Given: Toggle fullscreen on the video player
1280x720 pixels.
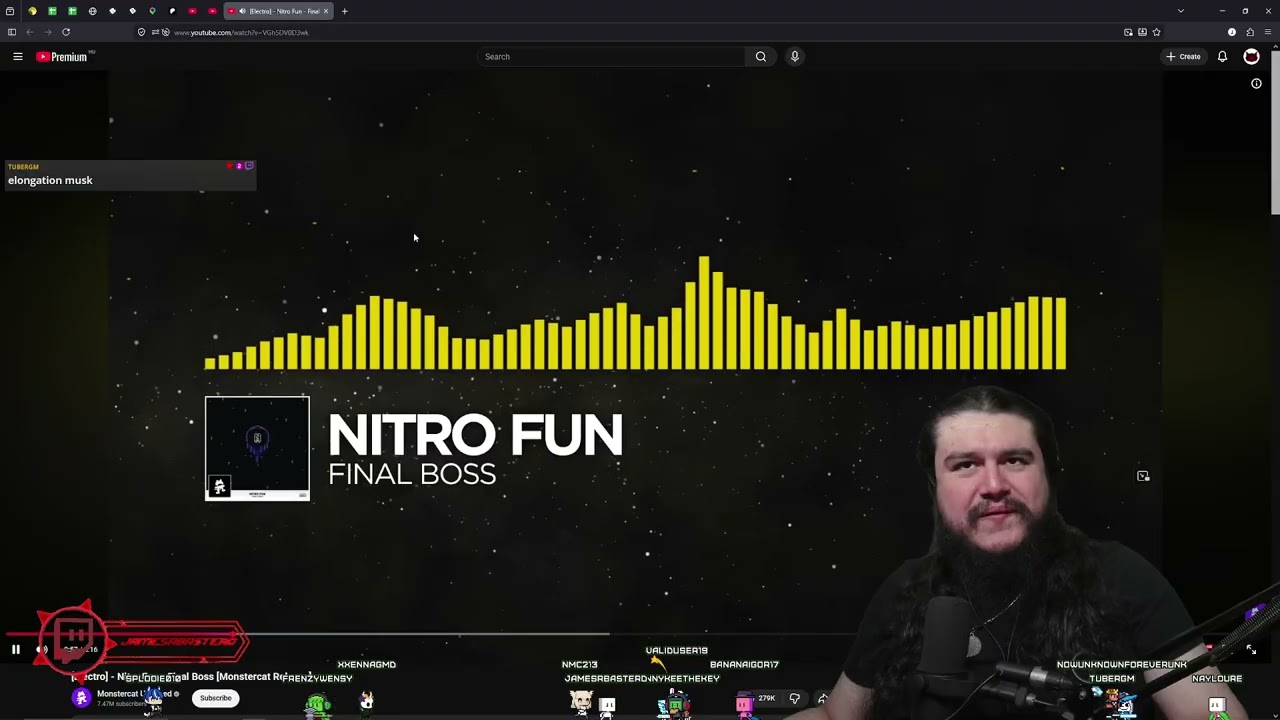Looking at the screenshot, I should pos(1251,650).
